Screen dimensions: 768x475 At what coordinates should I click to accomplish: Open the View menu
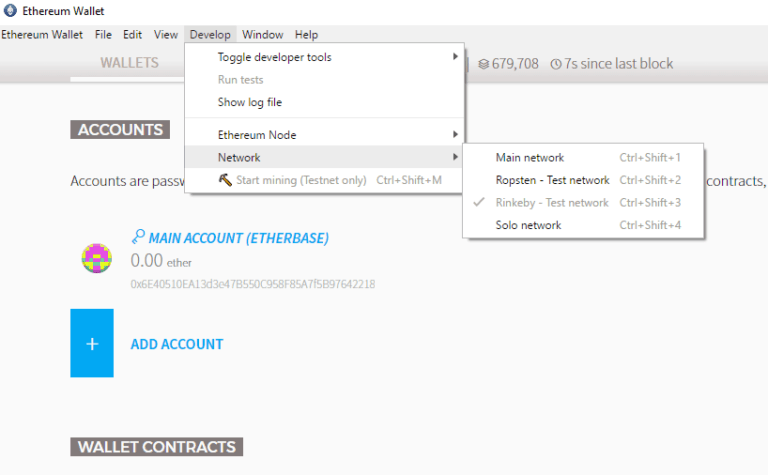point(166,35)
